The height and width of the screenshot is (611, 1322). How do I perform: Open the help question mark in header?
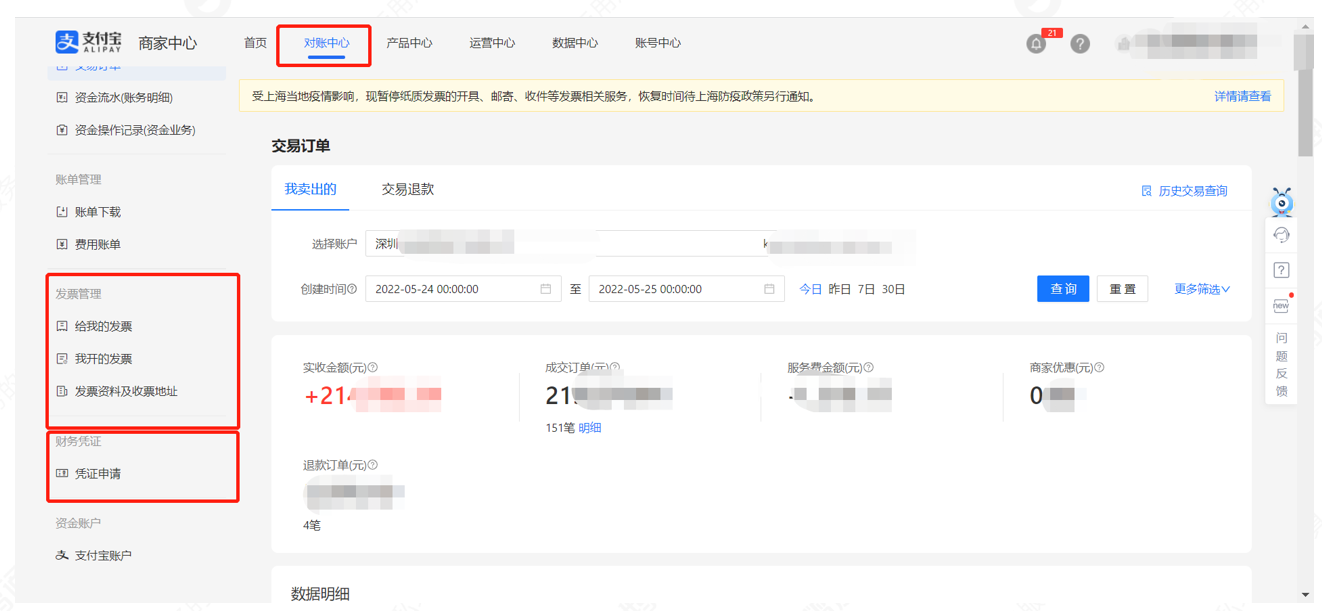coord(1080,44)
